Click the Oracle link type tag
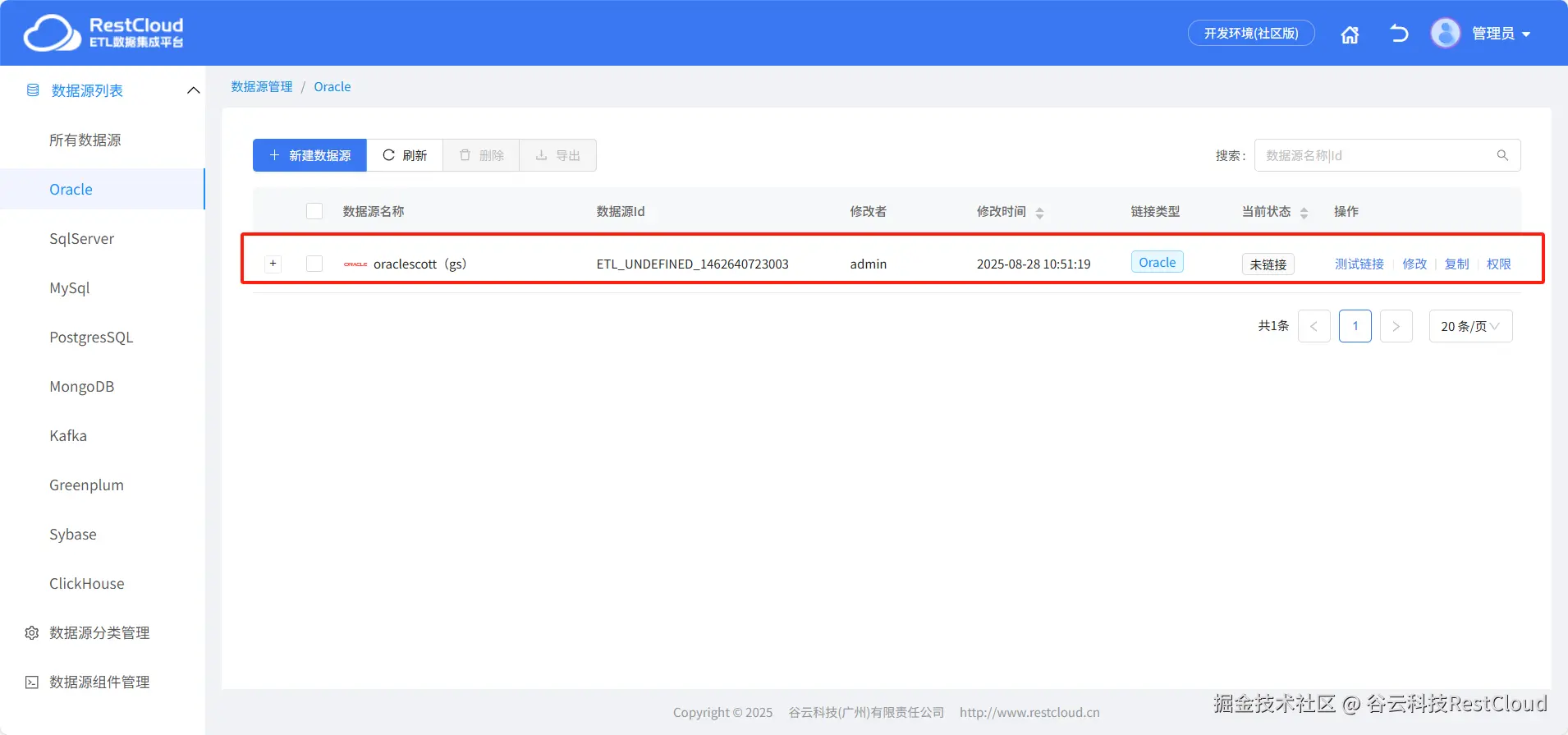The image size is (1568, 735). pyautogui.click(x=1158, y=262)
